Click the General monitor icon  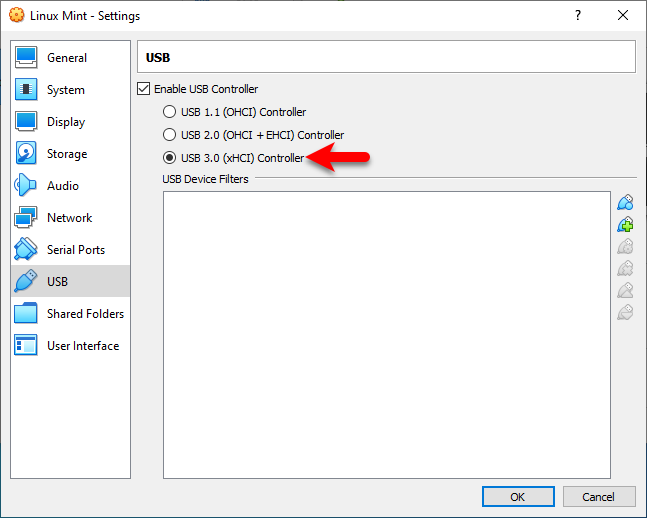pos(26,57)
